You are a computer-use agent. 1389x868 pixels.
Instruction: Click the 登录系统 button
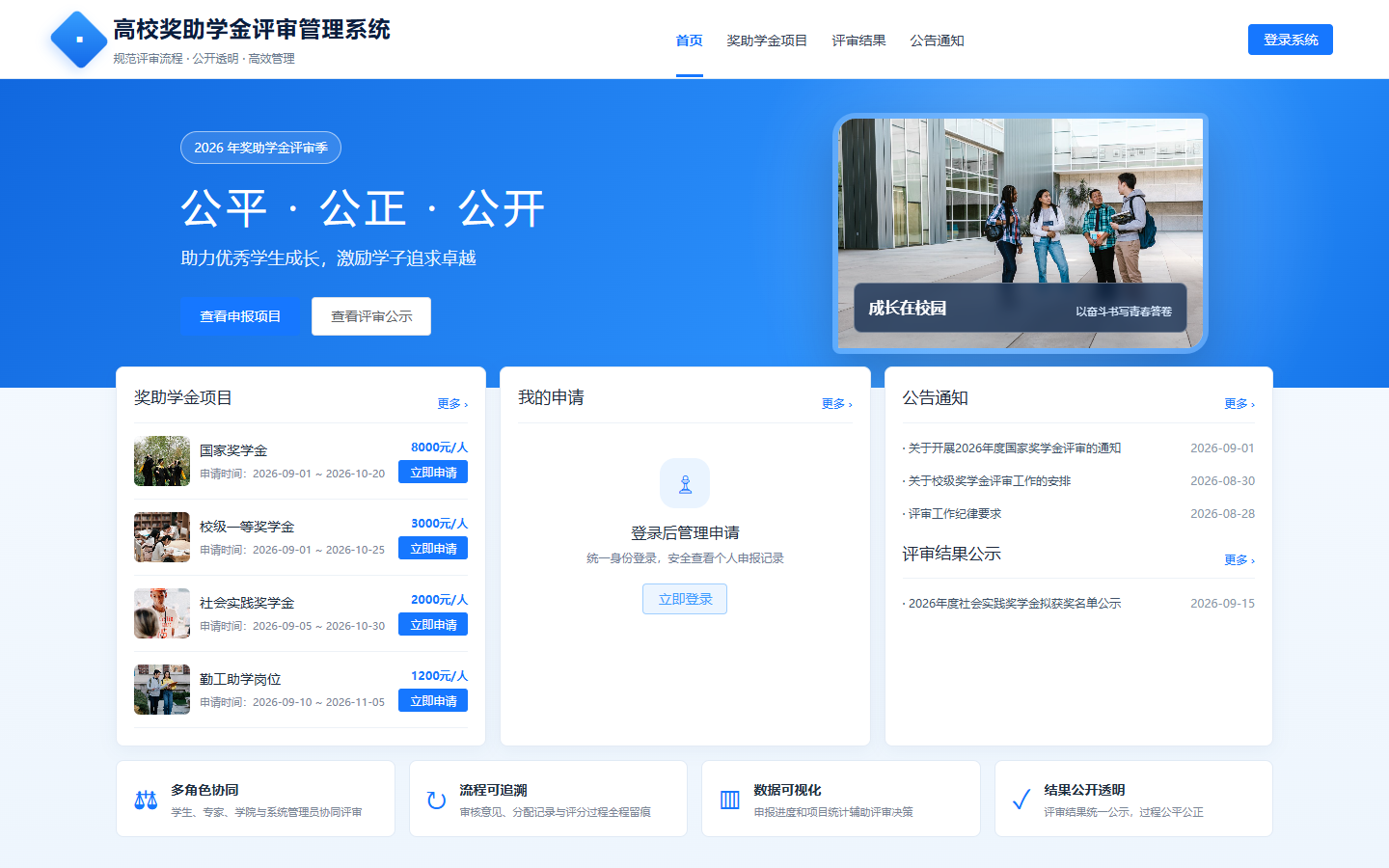(x=1291, y=40)
